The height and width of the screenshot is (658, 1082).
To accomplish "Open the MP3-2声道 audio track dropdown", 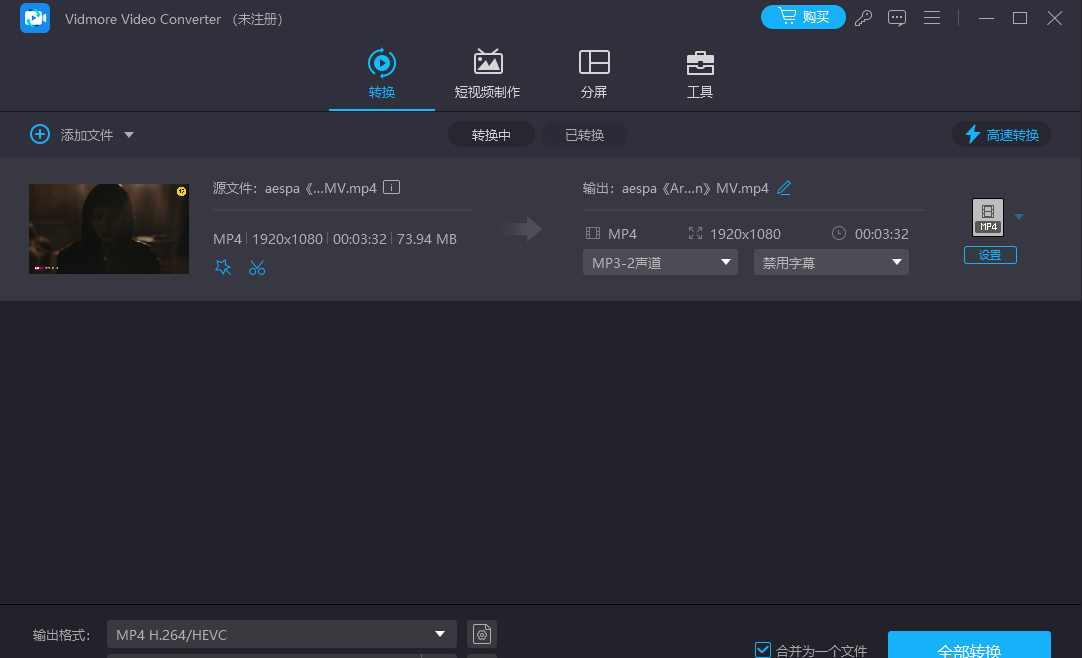I will pos(660,262).
